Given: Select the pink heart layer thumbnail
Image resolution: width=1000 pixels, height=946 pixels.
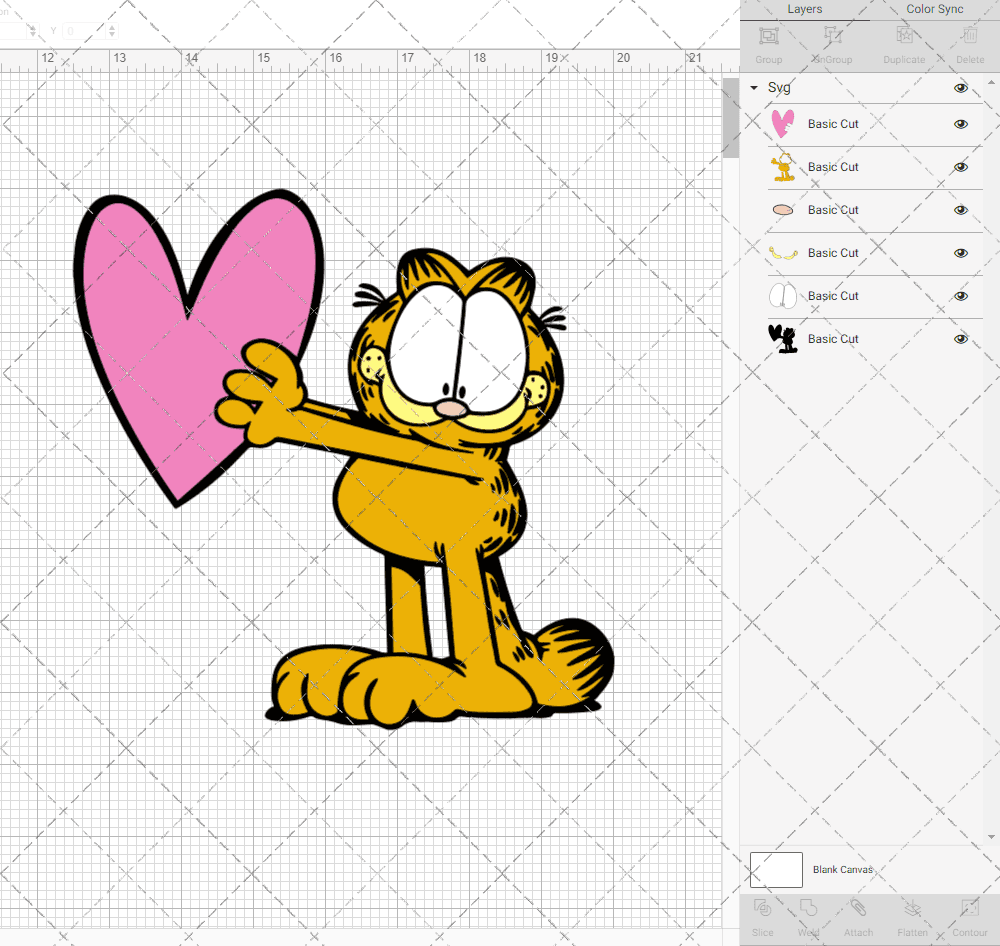Looking at the screenshot, I should pyautogui.click(x=783, y=124).
